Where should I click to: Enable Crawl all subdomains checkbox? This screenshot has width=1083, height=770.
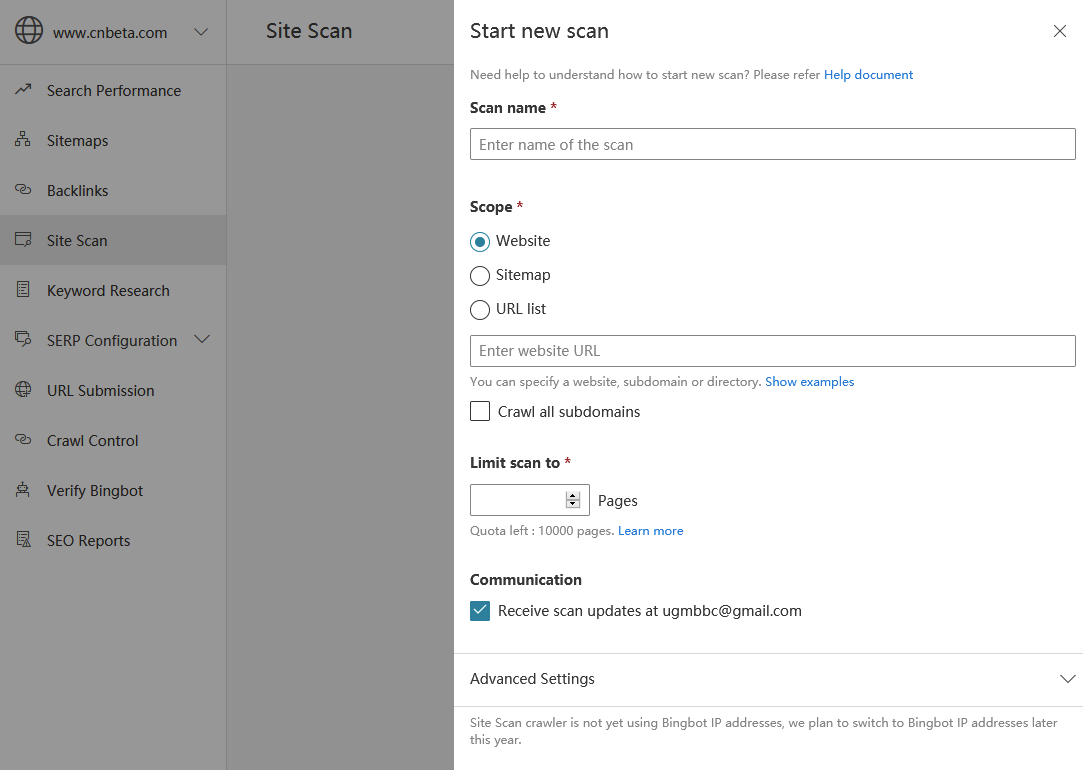tap(480, 412)
